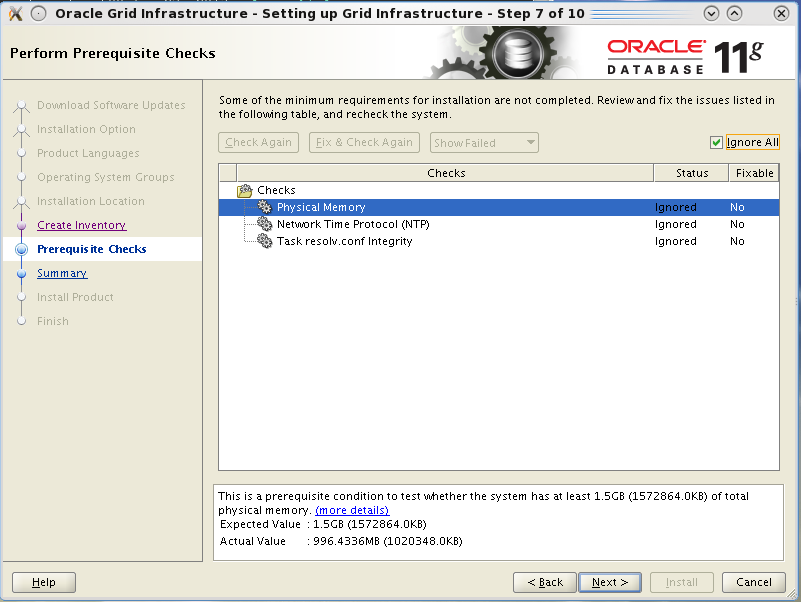Uncheck the Ignore All checkbox
This screenshot has height=602, width=801.
pos(716,142)
